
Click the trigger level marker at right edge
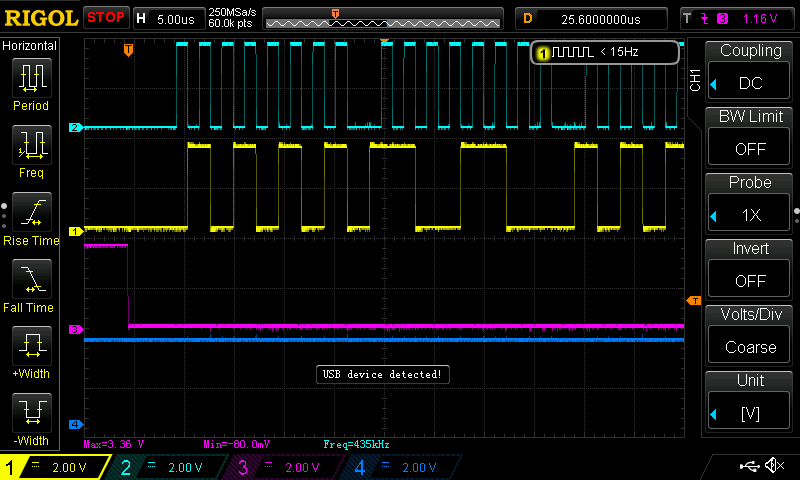[694, 301]
